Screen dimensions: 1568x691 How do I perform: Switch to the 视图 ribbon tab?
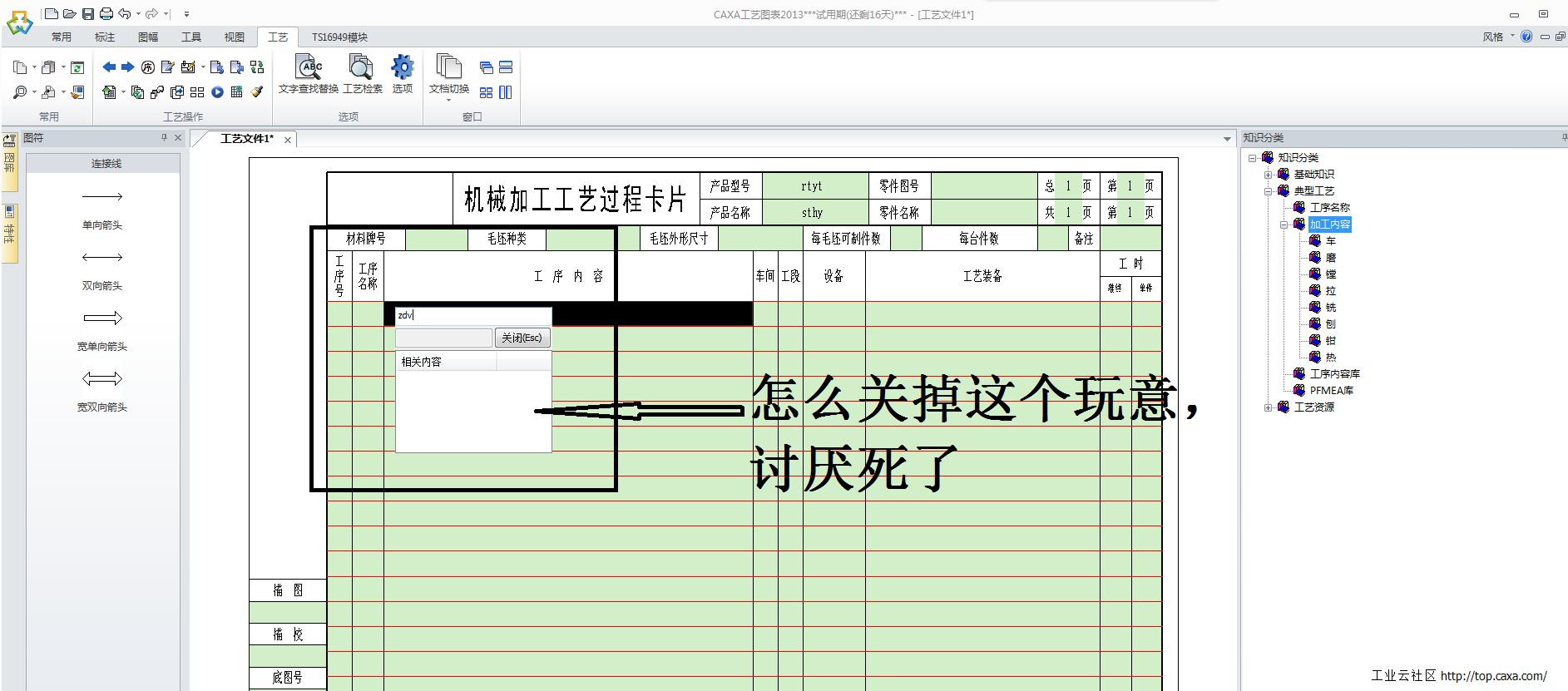pos(235,37)
